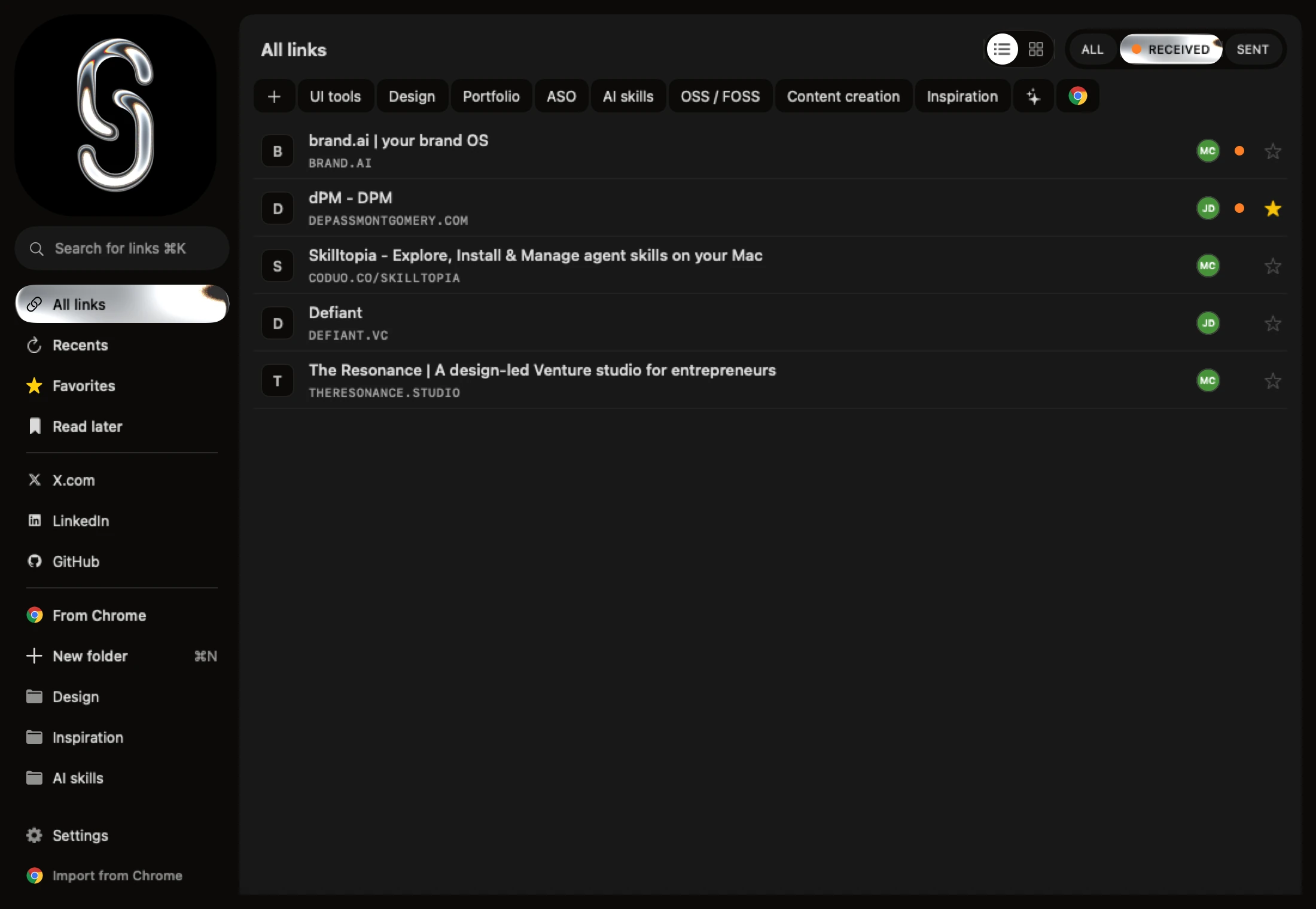Create a New folder
This screenshot has height=909, width=1316.
point(122,656)
